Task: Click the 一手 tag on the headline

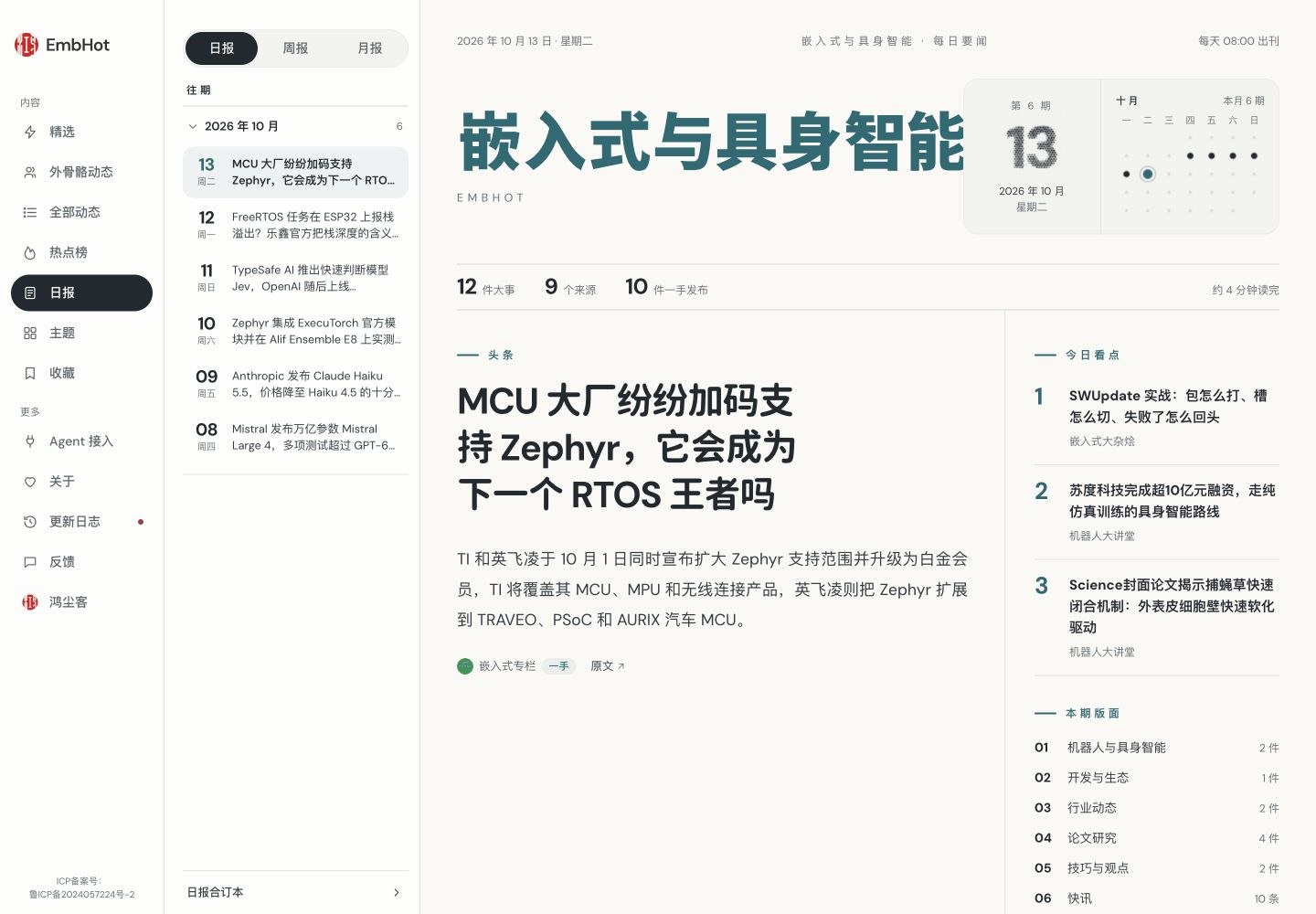Action: (x=558, y=666)
